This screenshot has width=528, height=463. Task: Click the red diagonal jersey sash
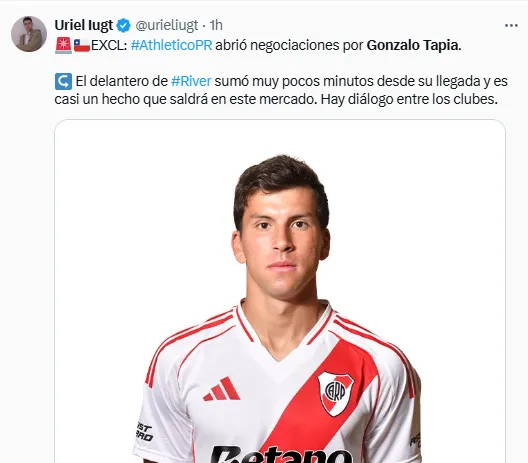tap(319, 401)
